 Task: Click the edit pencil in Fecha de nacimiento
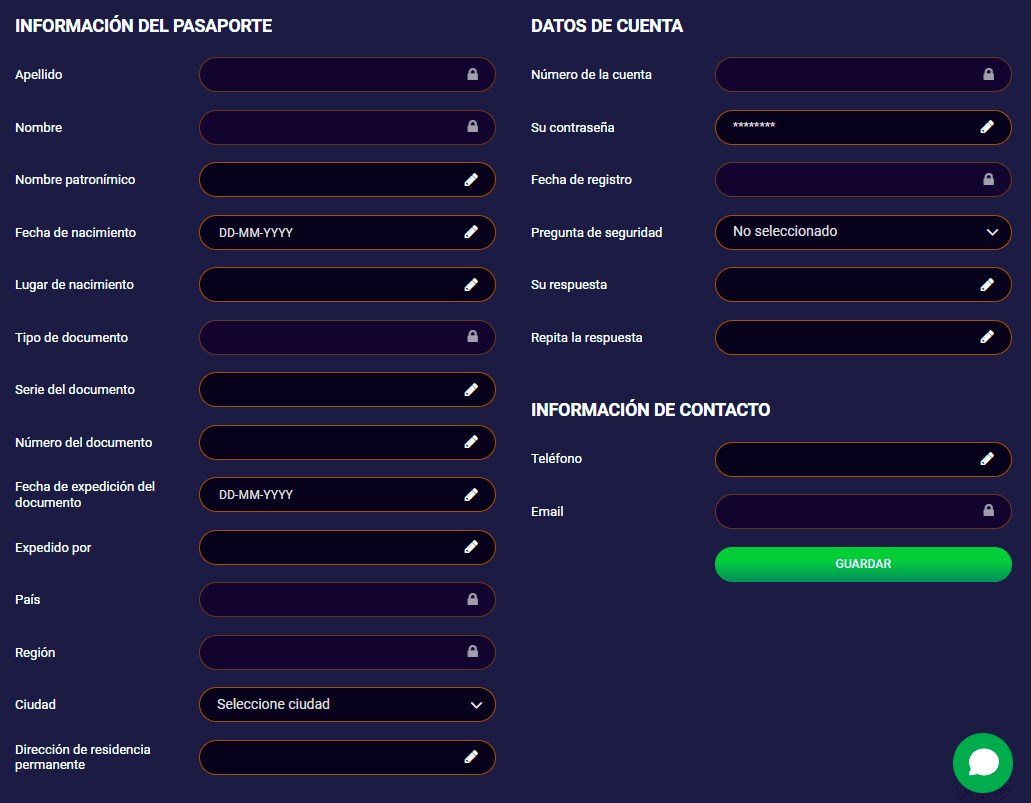click(471, 232)
